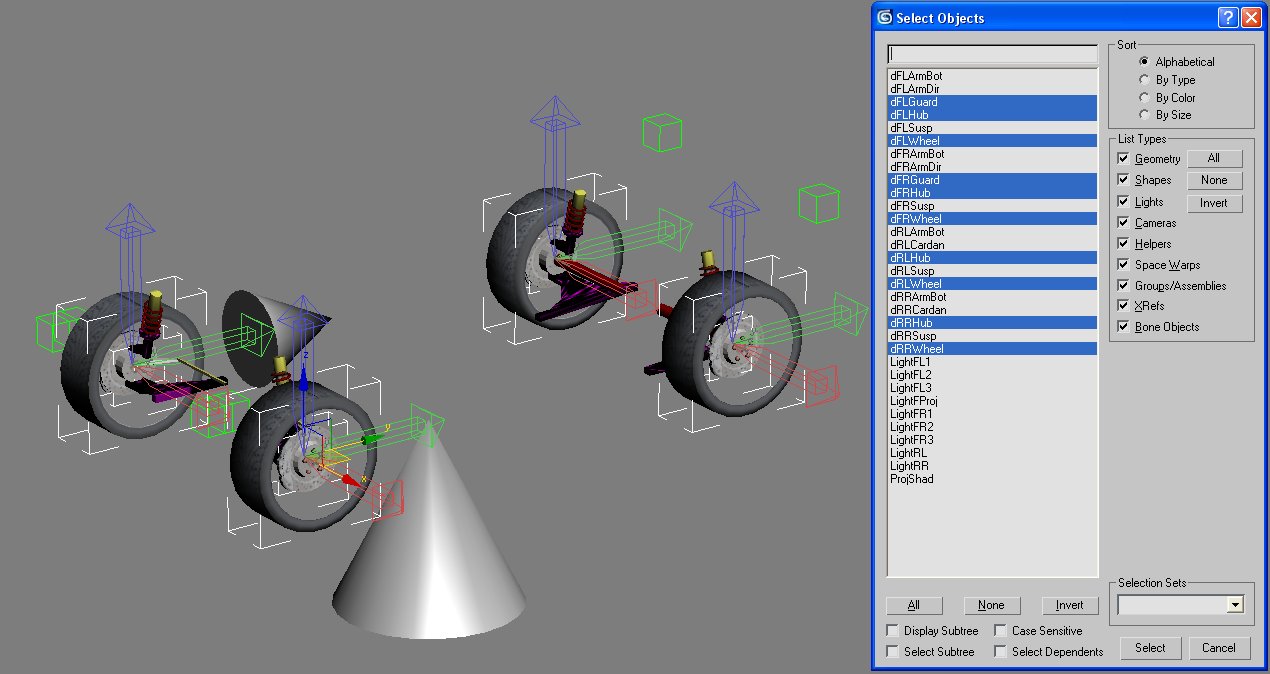The image size is (1270, 674).
Task: Uncheck the Bone Objects list type
Action: tap(1123, 326)
